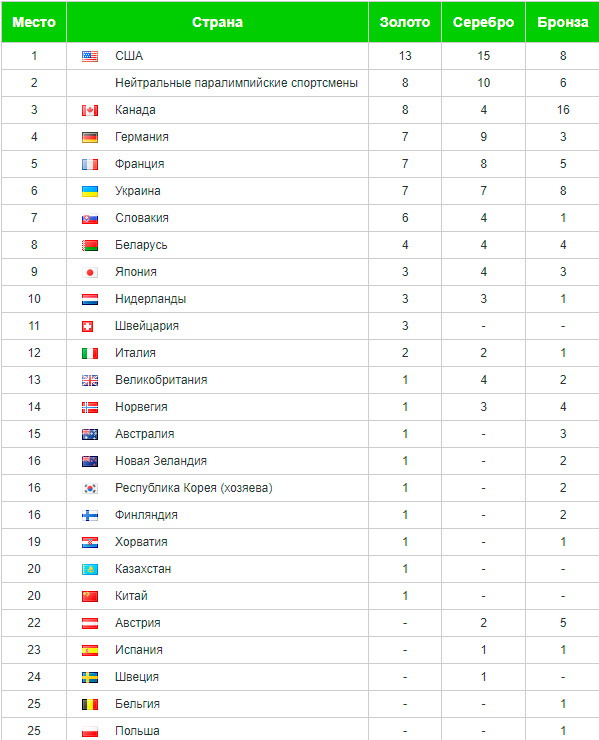Click the Бронза column header
The height and width of the screenshot is (740, 599).
[563, 22]
